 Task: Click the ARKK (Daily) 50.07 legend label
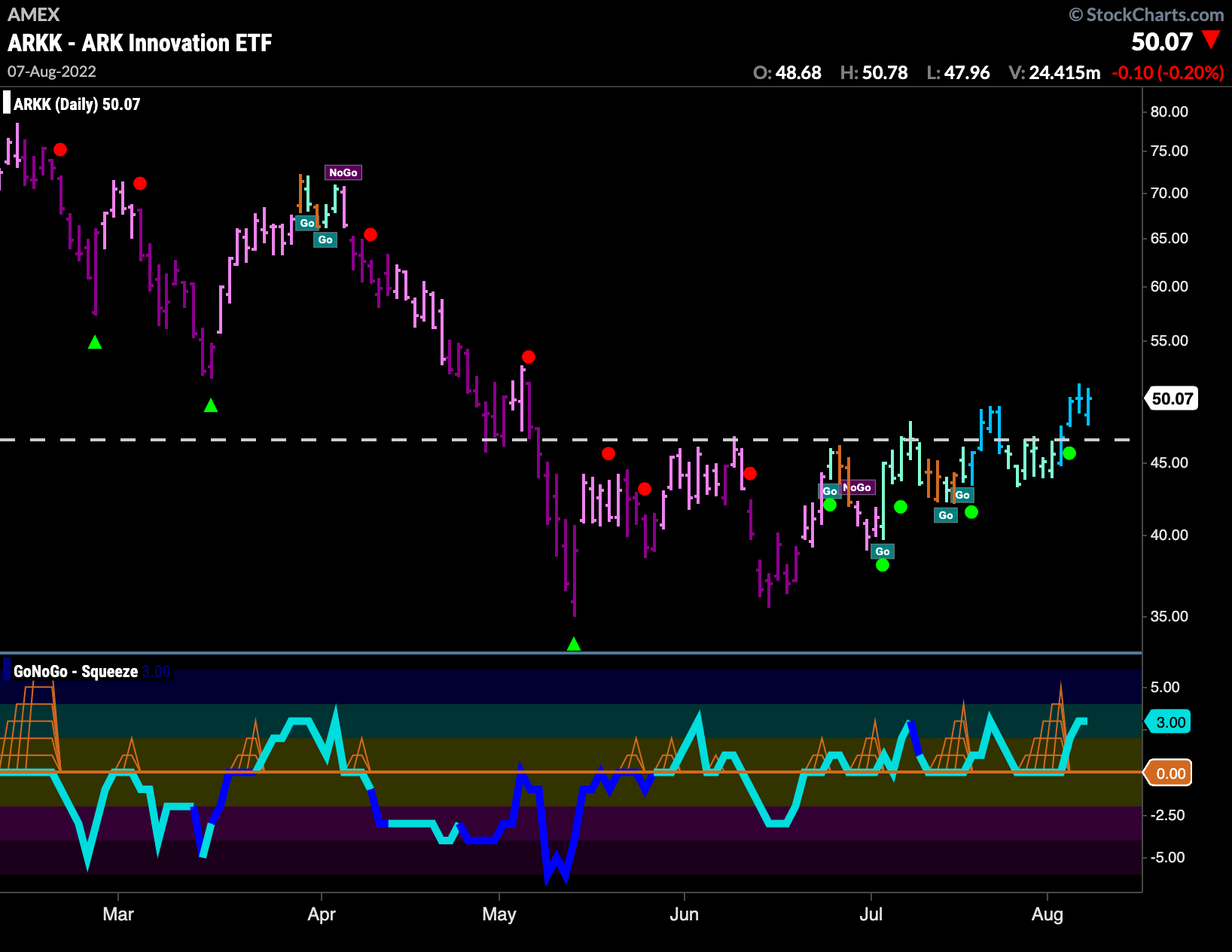click(77, 104)
